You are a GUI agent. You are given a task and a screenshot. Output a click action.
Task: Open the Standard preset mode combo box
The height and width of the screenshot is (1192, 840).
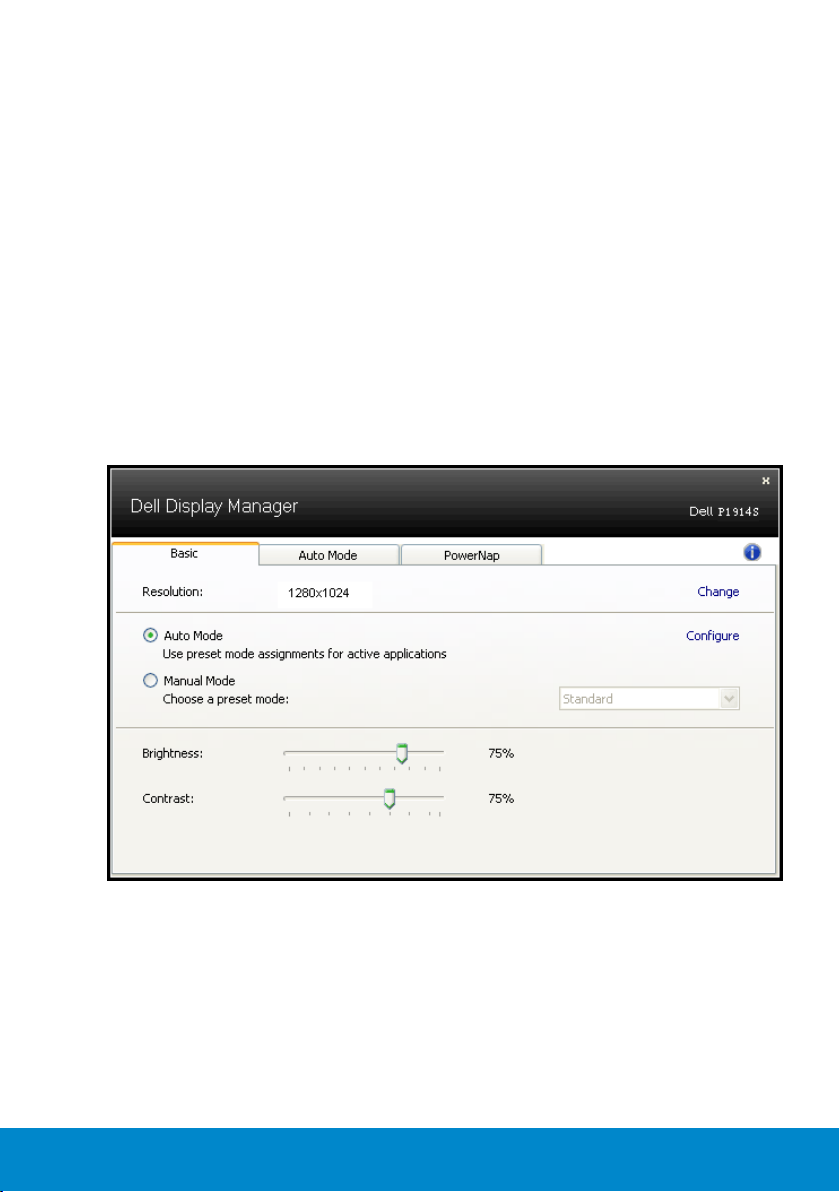(x=640, y=699)
